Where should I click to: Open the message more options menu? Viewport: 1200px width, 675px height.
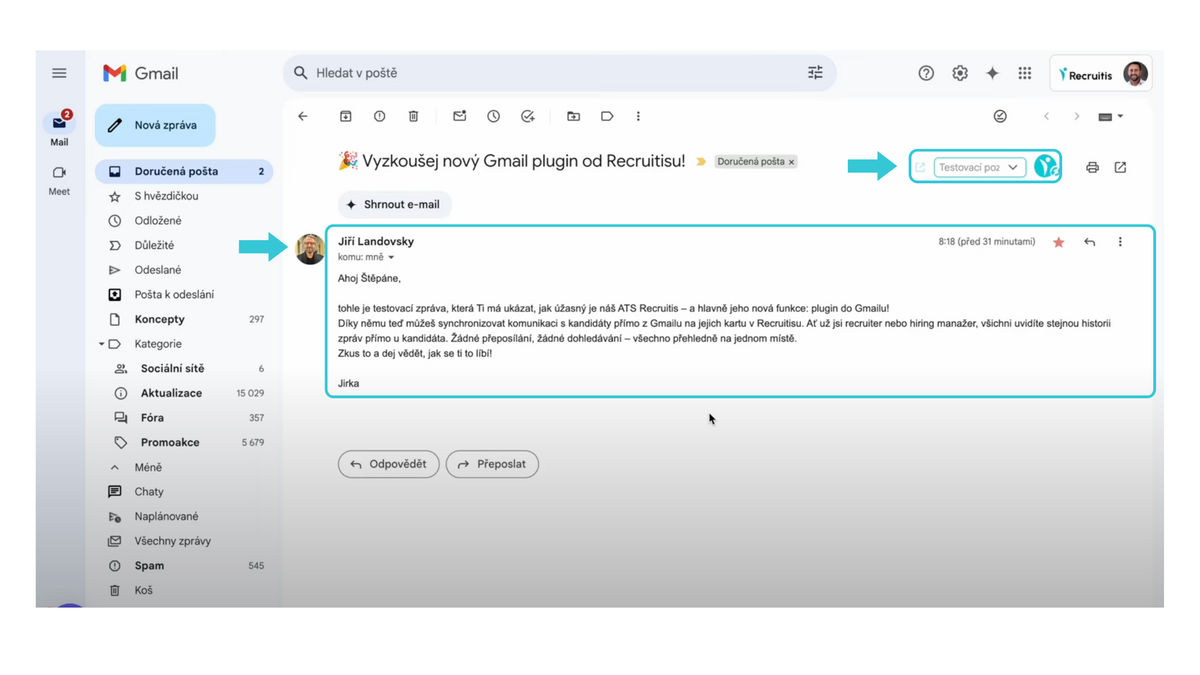pos(1120,242)
